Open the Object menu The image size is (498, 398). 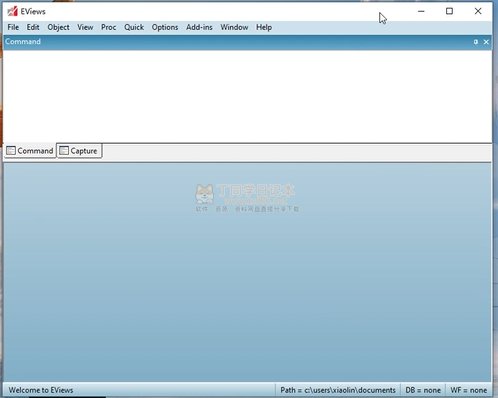(58, 27)
